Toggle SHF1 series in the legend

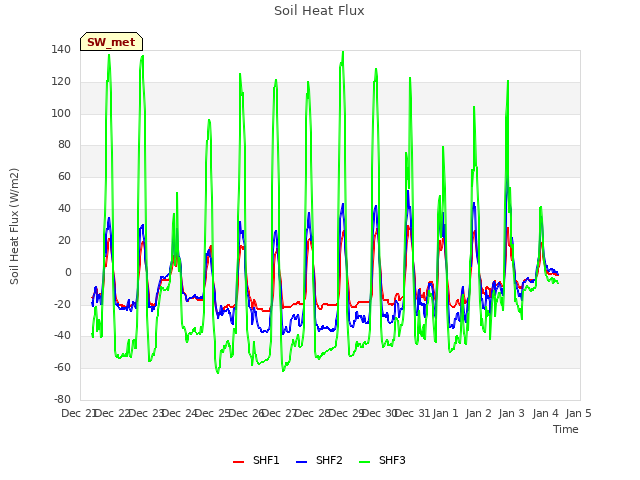click(256, 460)
